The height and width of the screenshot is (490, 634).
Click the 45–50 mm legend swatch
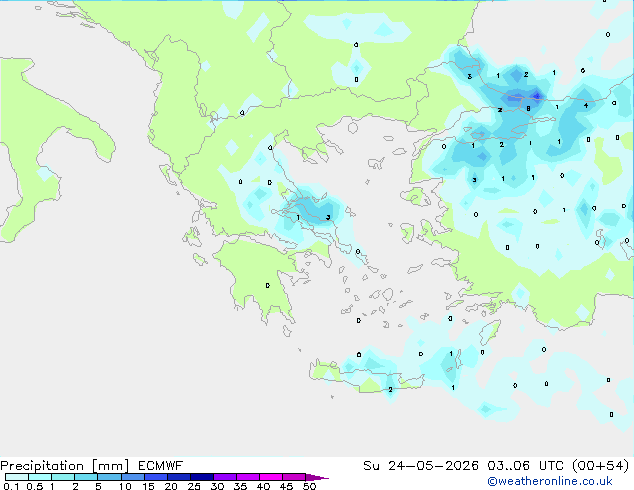[x=294, y=477]
